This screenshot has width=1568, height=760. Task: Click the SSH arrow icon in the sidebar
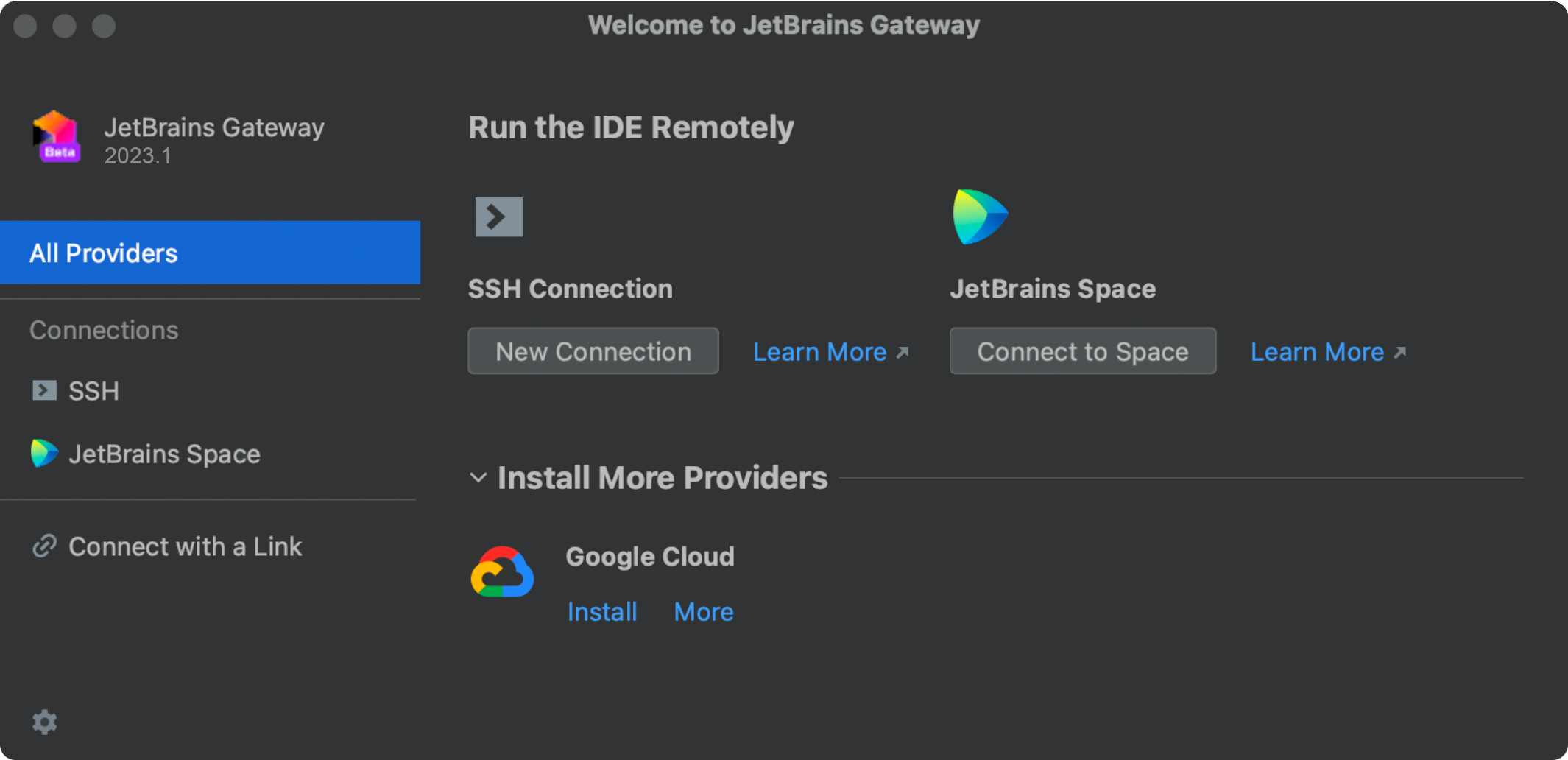coord(45,390)
